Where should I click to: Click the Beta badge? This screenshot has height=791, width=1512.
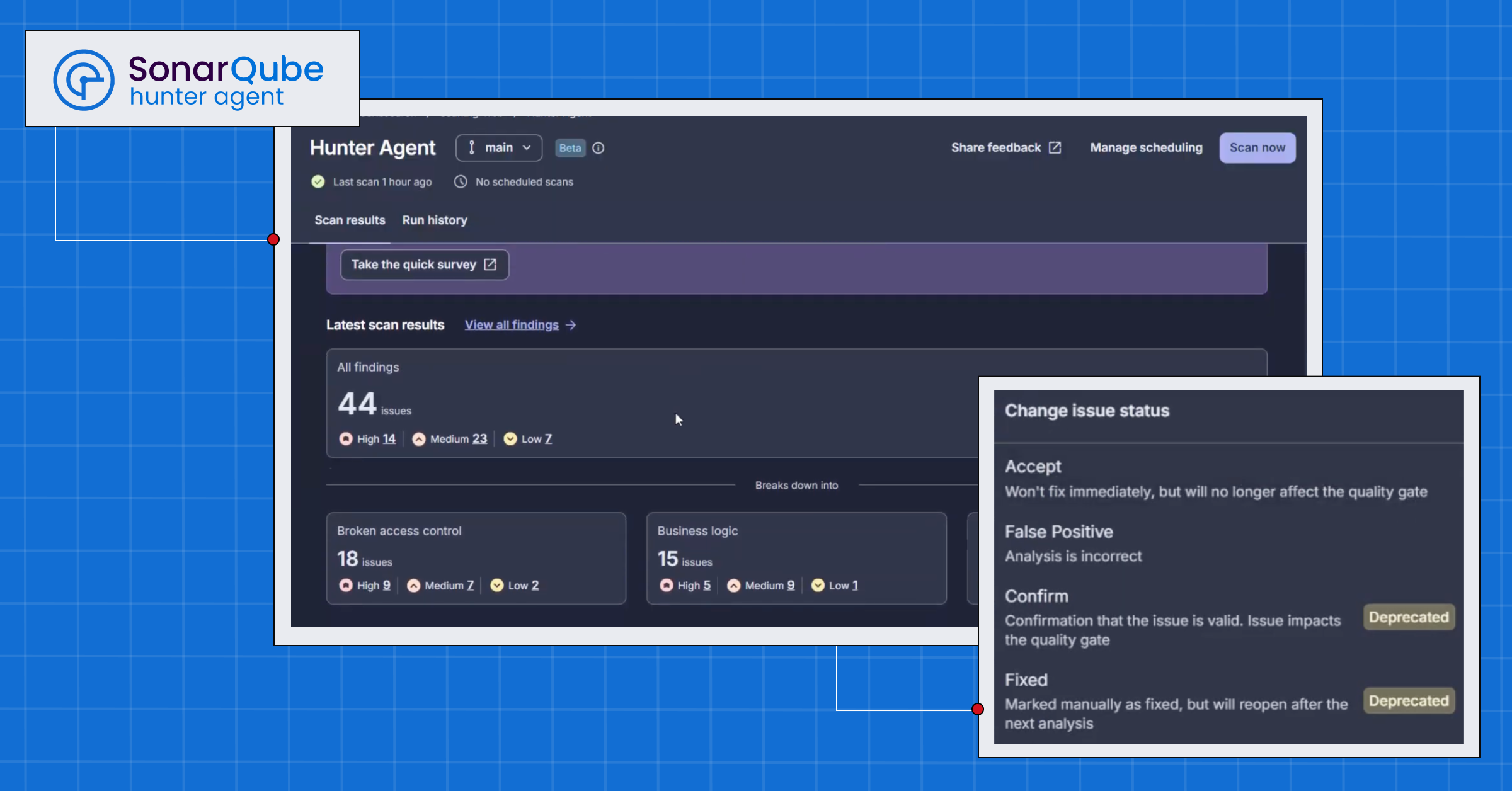tap(570, 148)
